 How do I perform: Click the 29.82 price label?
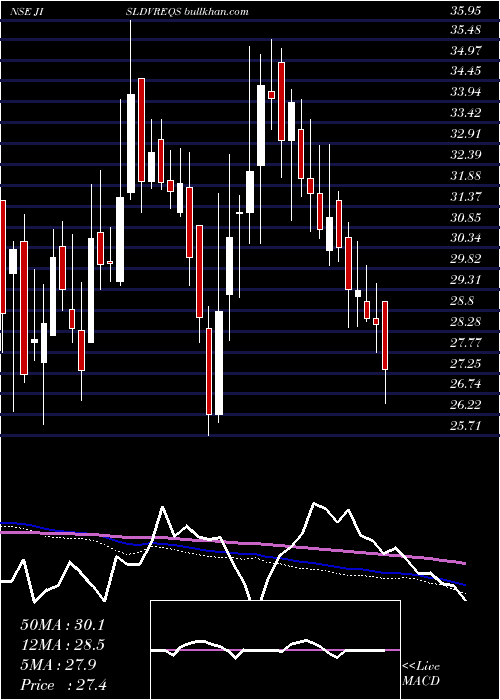pos(465,259)
